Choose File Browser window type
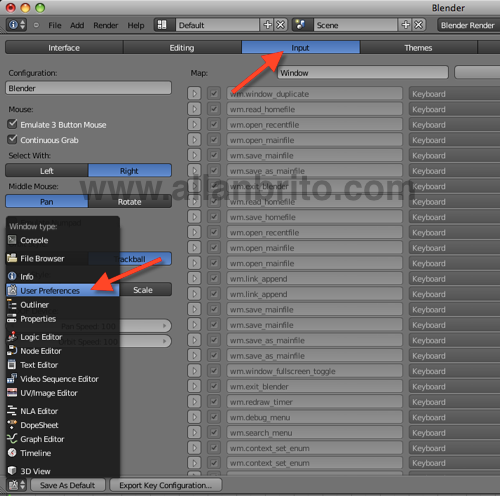The width and height of the screenshot is (500, 496). click(x=62, y=258)
